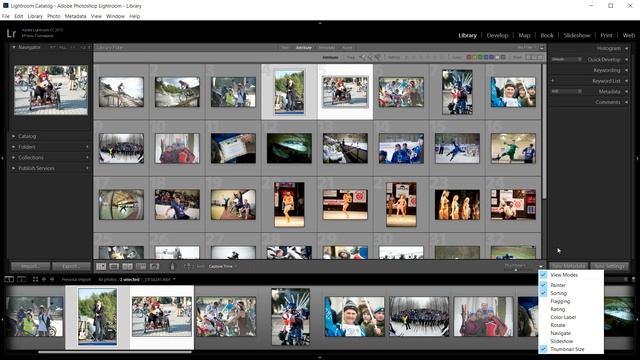Select Survey view icon in toolbar

(x=141, y=267)
